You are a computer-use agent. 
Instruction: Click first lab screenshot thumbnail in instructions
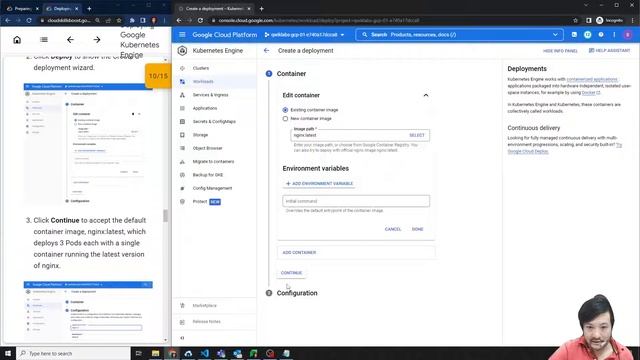click(x=88, y=143)
